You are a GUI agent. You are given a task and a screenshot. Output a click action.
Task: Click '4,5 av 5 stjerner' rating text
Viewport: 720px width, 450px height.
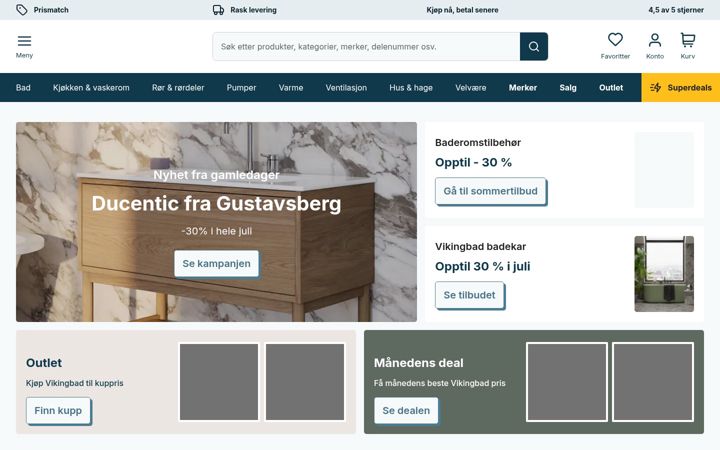[x=675, y=10]
